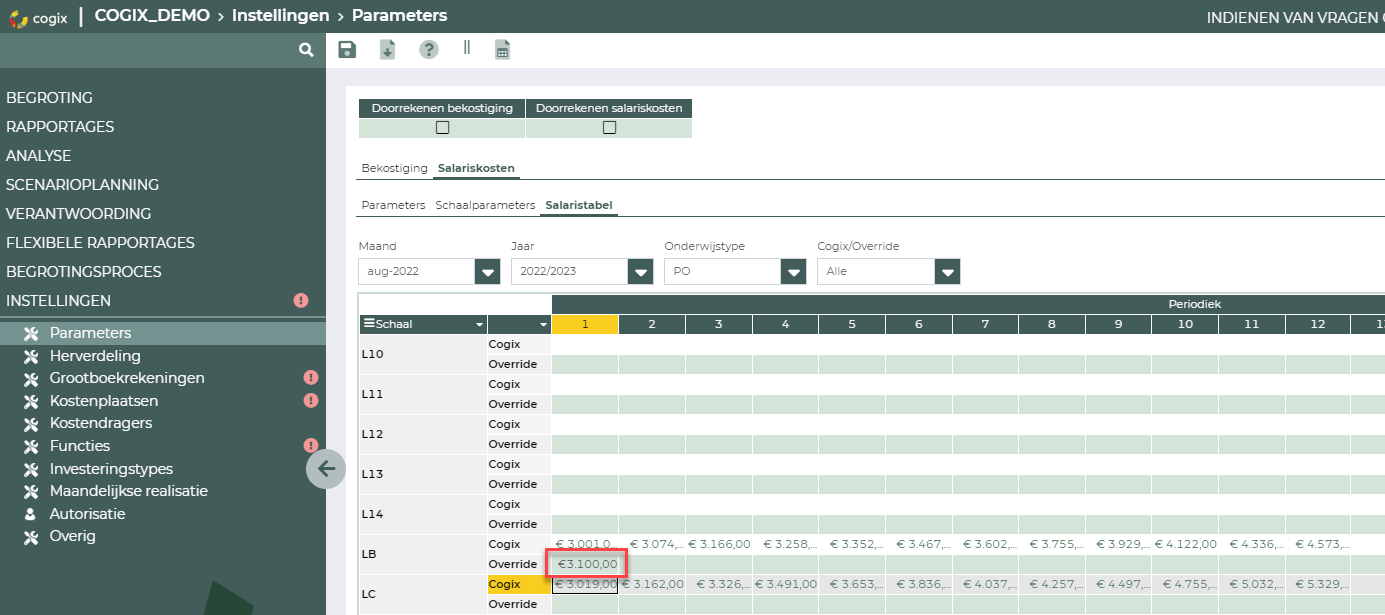Screen dimensions: 1385x615
Task: Click Instellingen in the breadcrumb
Action: (281, 16)
